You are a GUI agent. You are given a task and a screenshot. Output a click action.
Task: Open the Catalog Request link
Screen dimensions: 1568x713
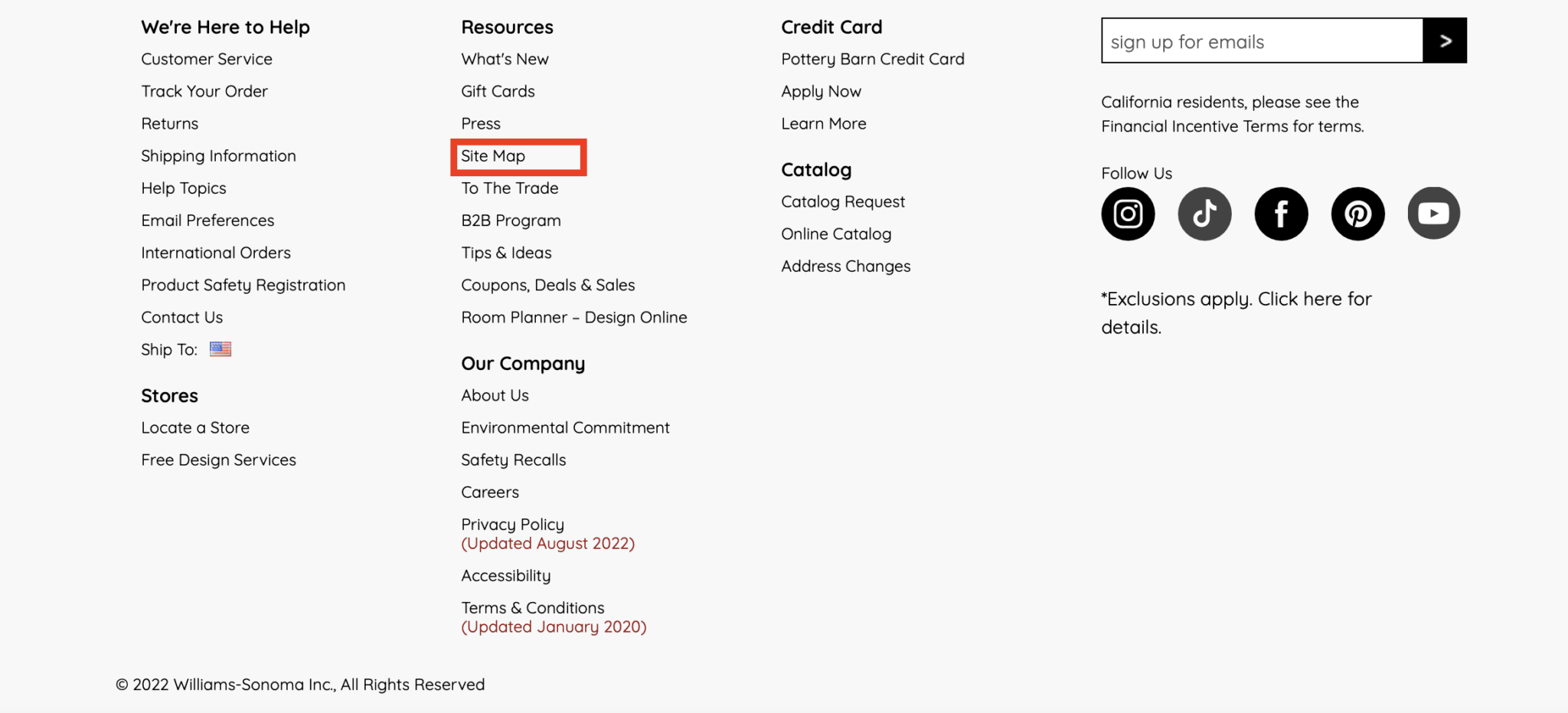(842, 201)
